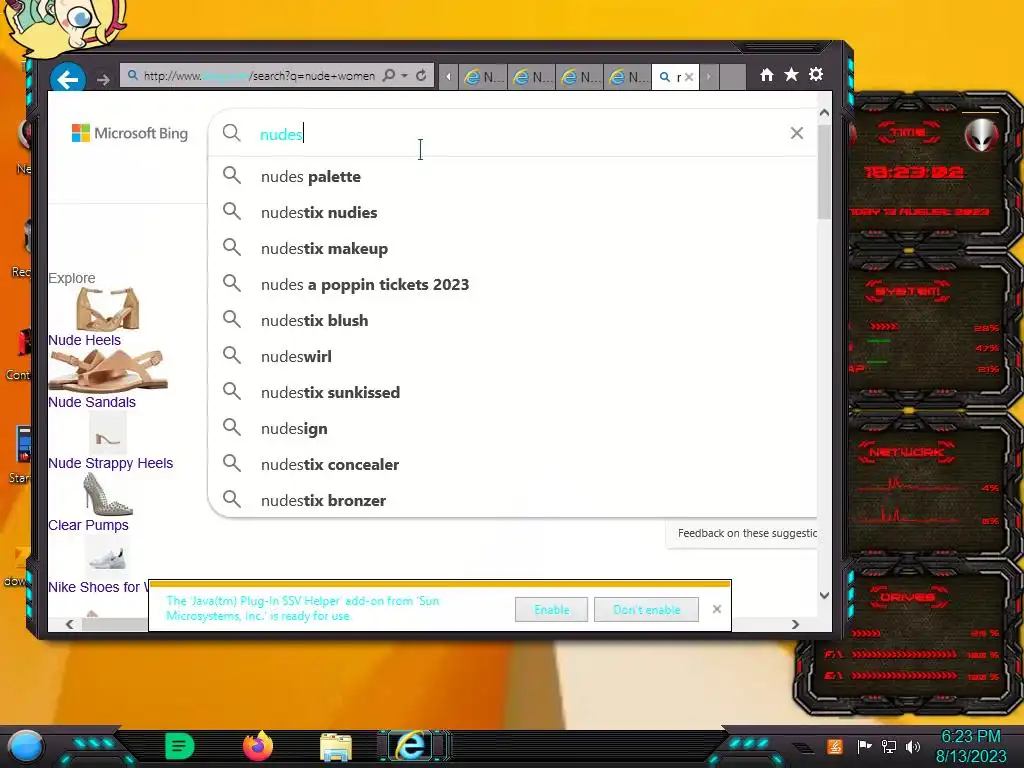Open the Nike Shoes link
This screenshot has width=1024, height=768.
pos(98,587)
